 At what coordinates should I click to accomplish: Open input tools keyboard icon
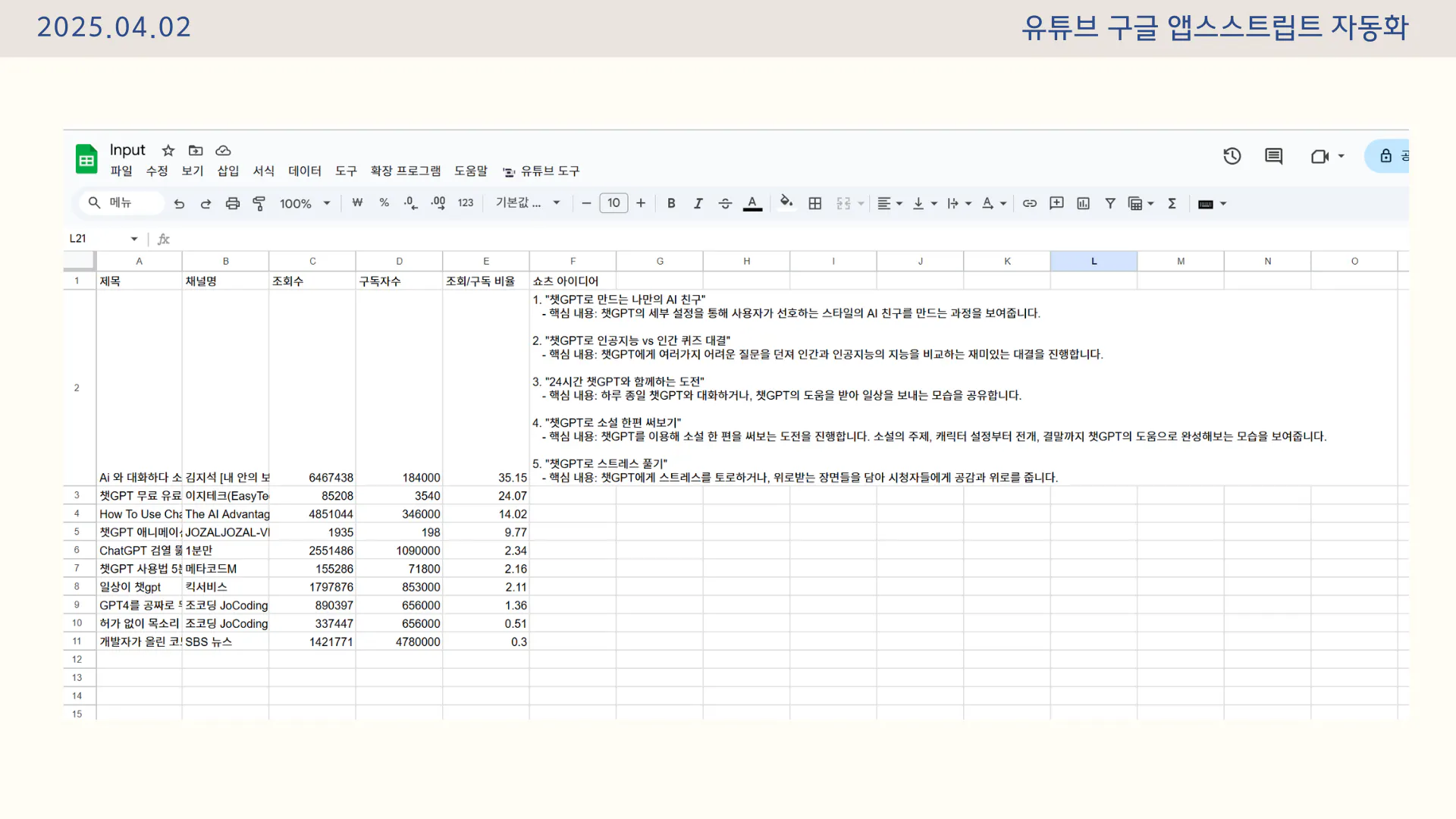coord(1206,204)
